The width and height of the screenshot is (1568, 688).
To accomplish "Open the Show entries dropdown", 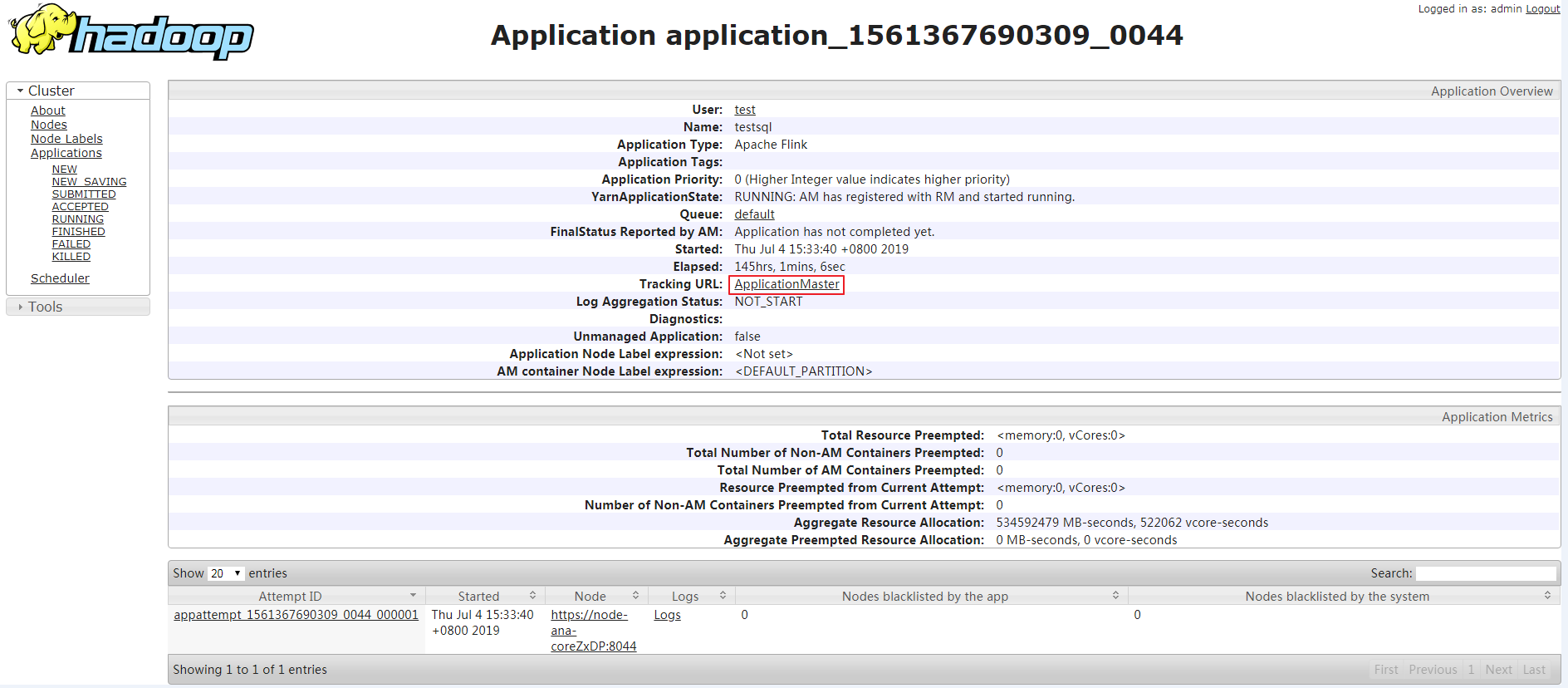I will (x=225, y=573).
